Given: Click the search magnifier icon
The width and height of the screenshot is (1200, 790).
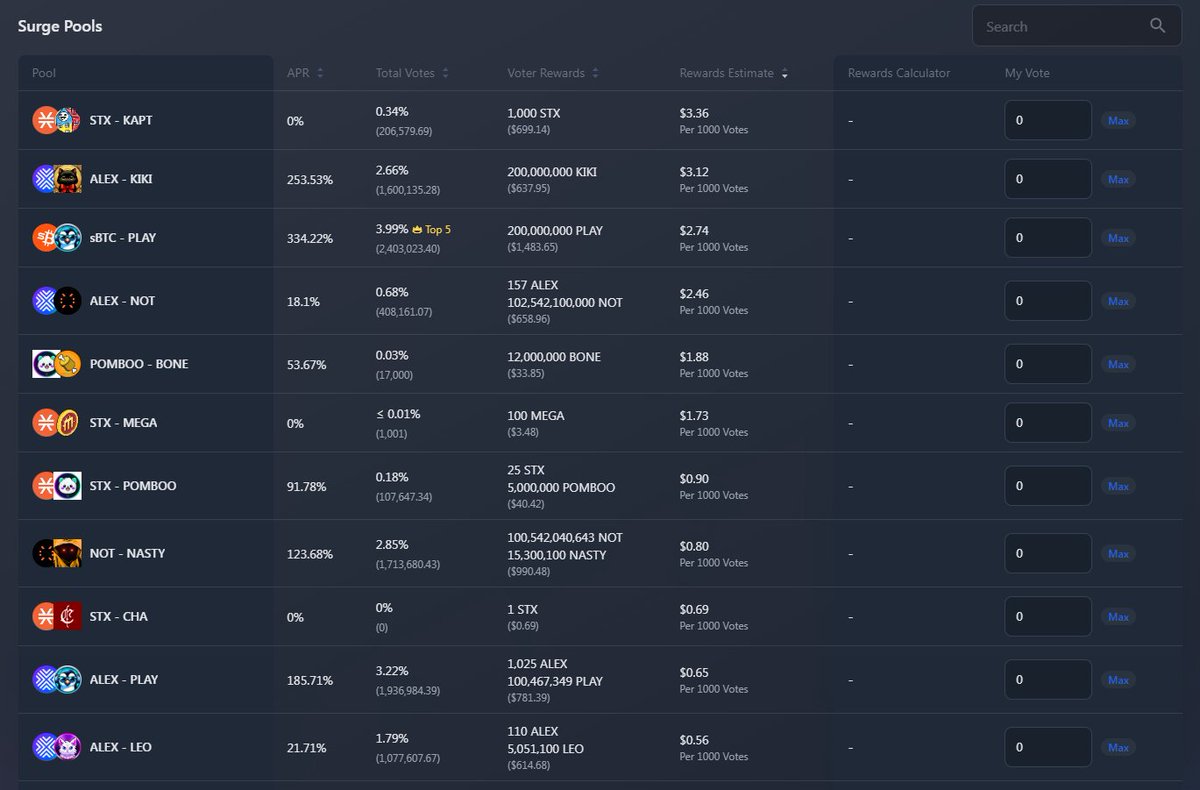Looking at the screenshot, I should coord(1157,26).
